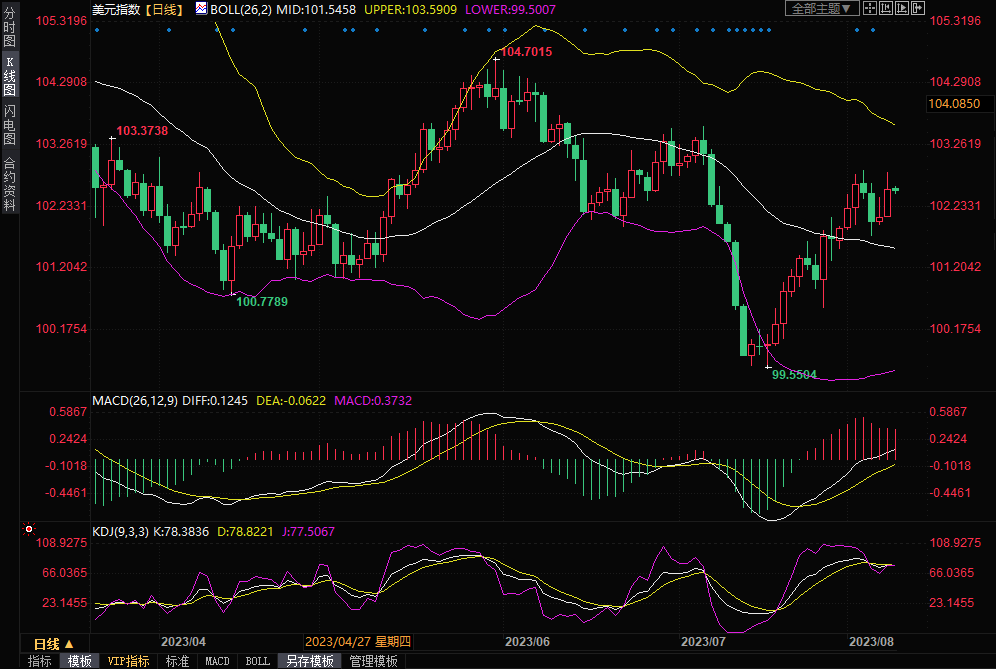Toggle the BOLL template tab

[257, 661]
